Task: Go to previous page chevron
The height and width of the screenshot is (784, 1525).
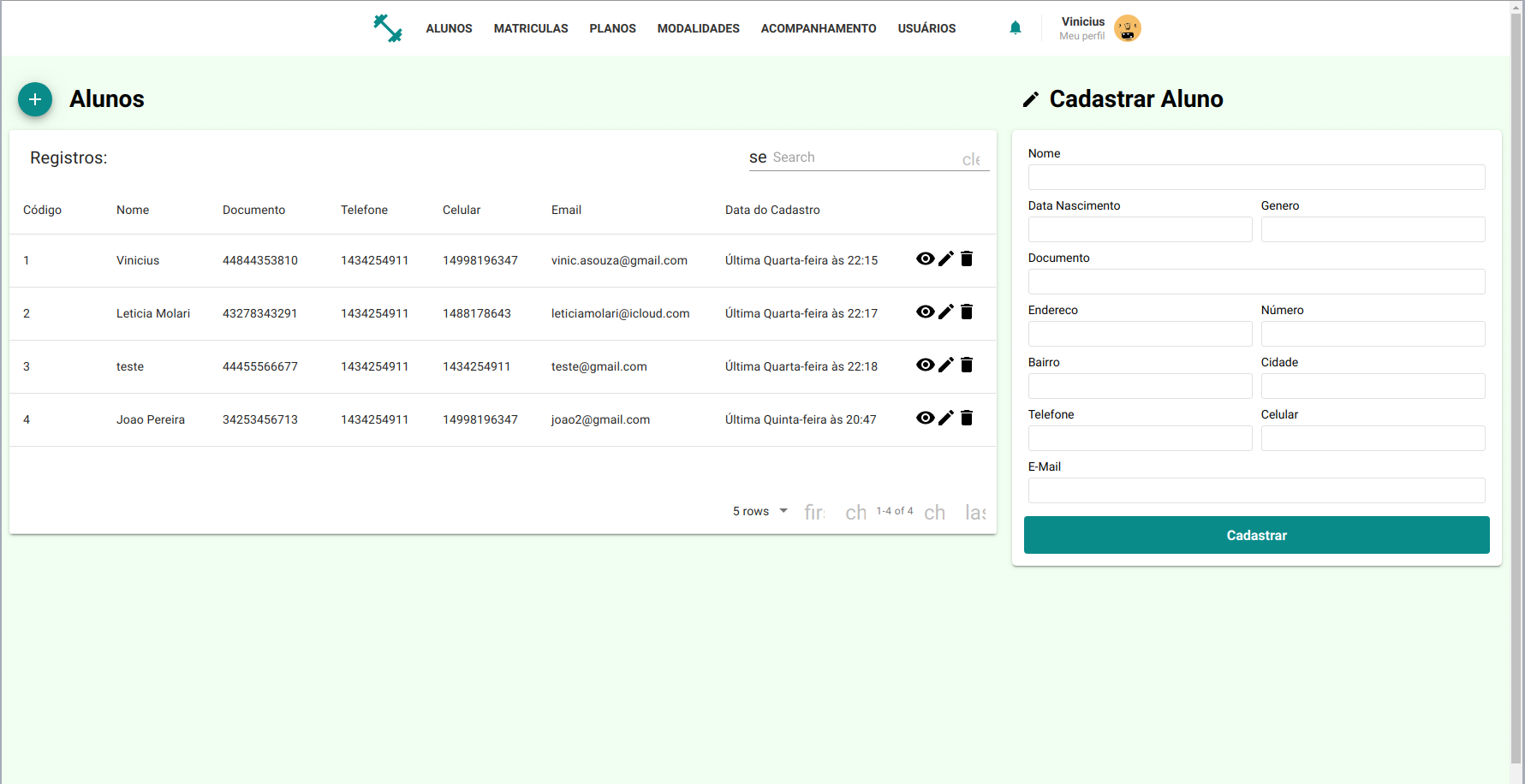Action: (856, 512)
